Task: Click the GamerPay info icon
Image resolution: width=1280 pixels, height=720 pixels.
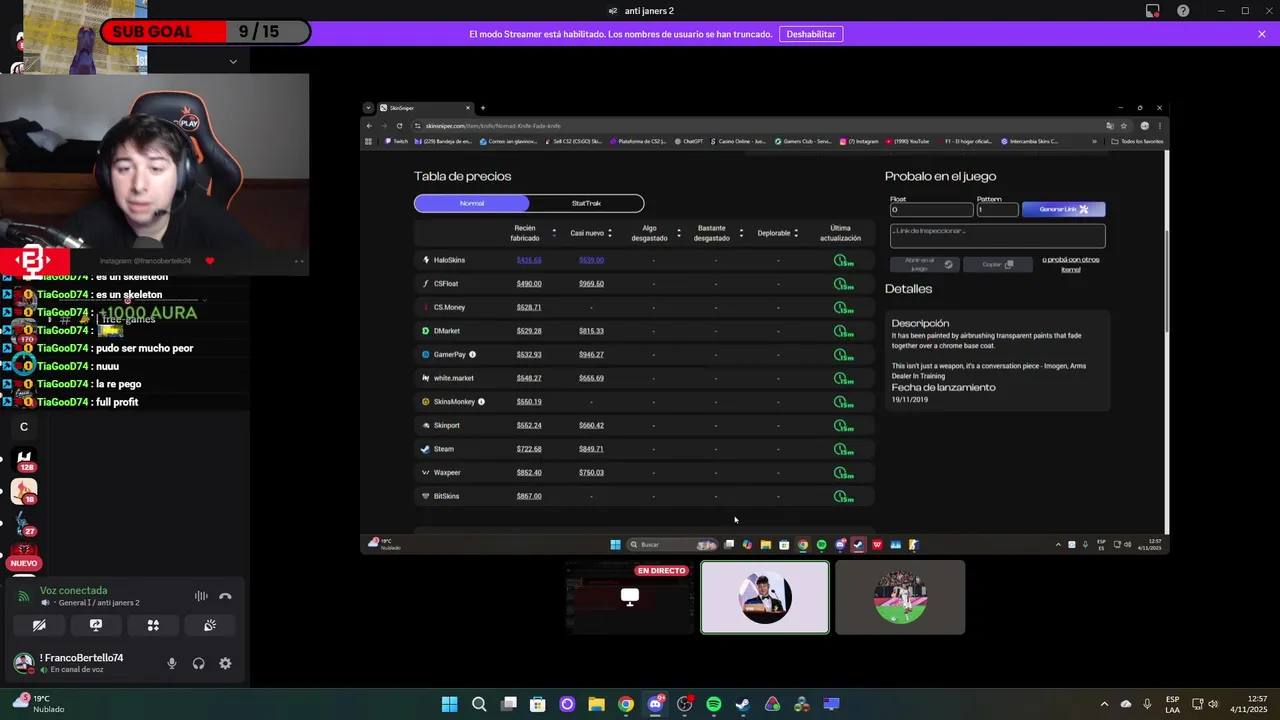Action: pos(472,354)
